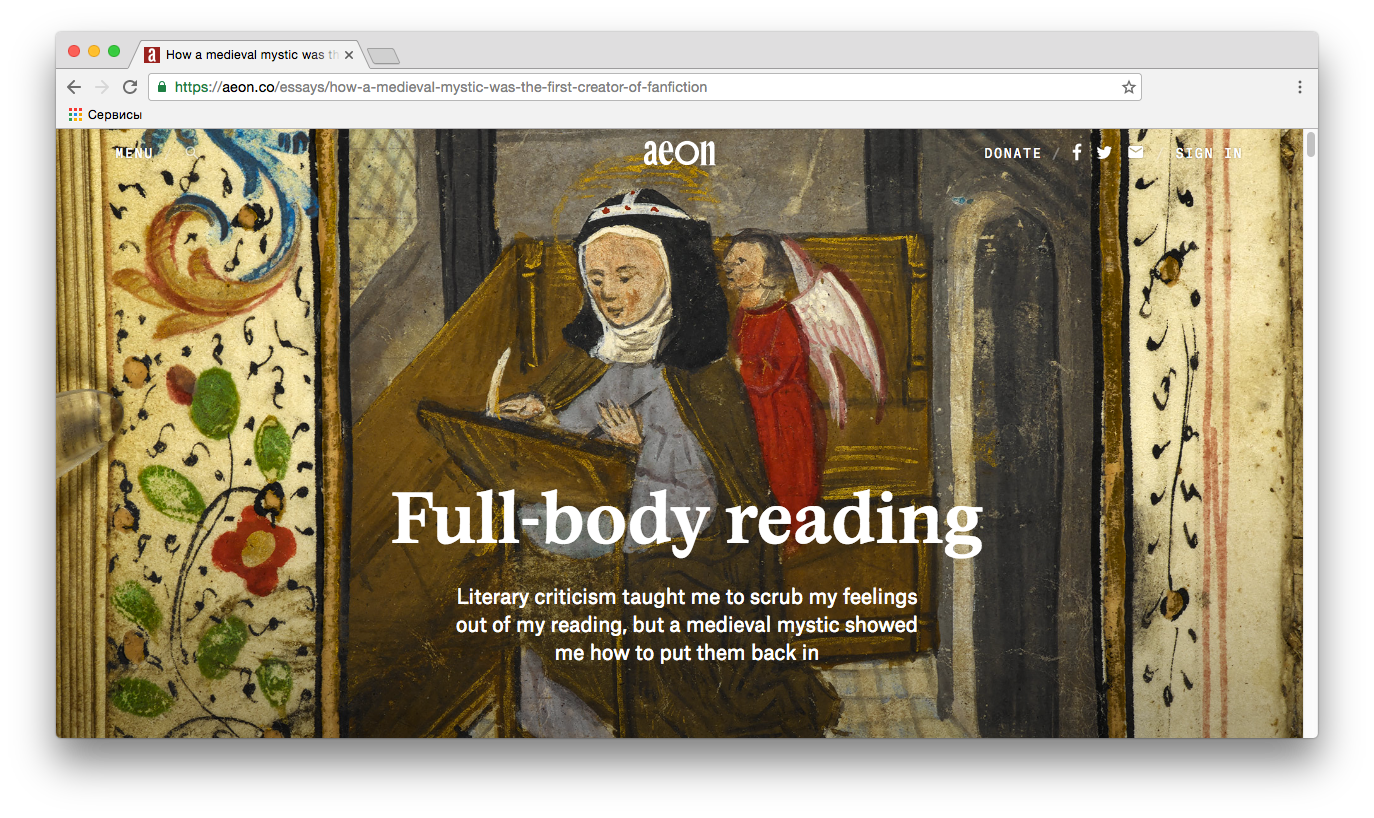Open the Сервисы apps grid icon
The image size is (1374, 818).
click(75, 115)
